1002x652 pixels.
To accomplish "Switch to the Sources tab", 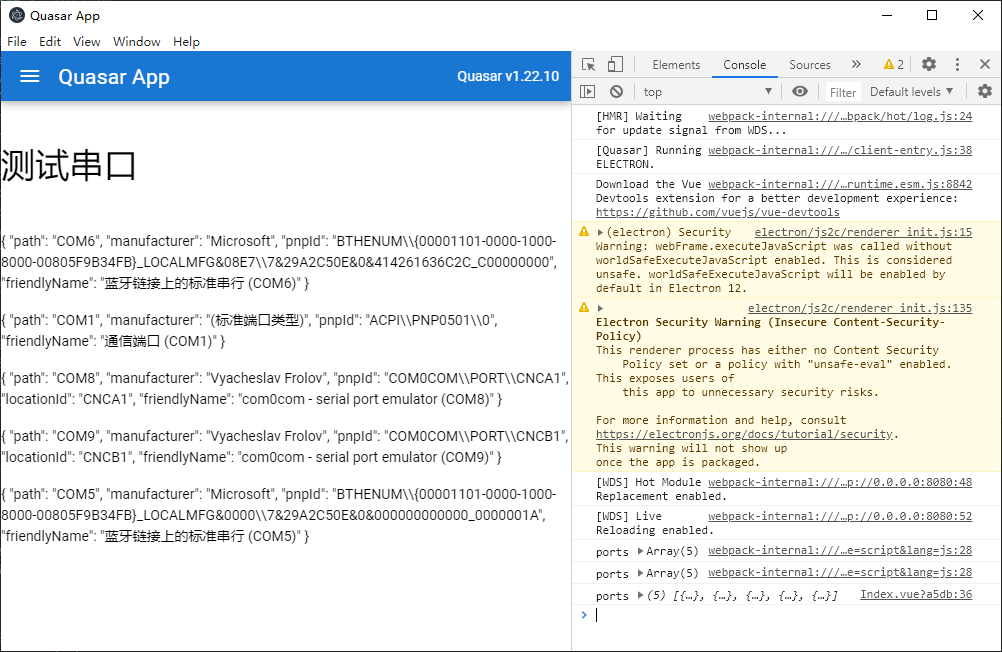I will pyautogui.click(x=810, y=65).
